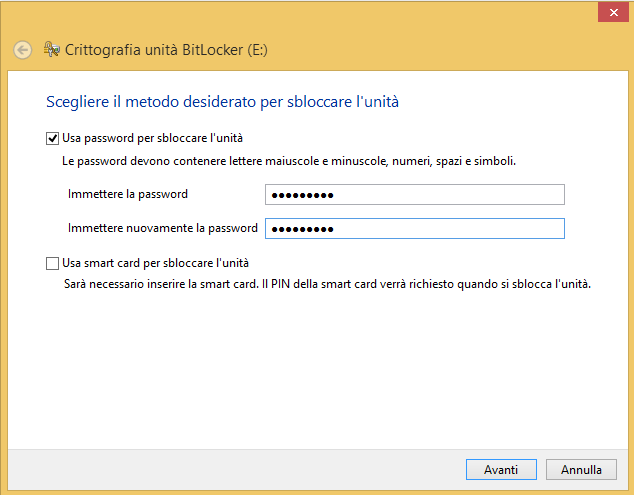Click the 'Le password devono contenere lettere' hint text
This screenshot has height=495, width=634.
pos(289,161)
